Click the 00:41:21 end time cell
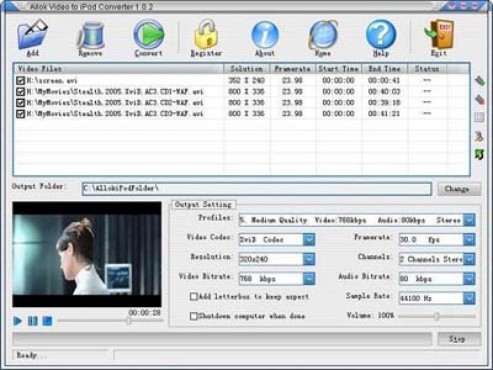Viewport: 493px width, 370px height. pos(384,114)
